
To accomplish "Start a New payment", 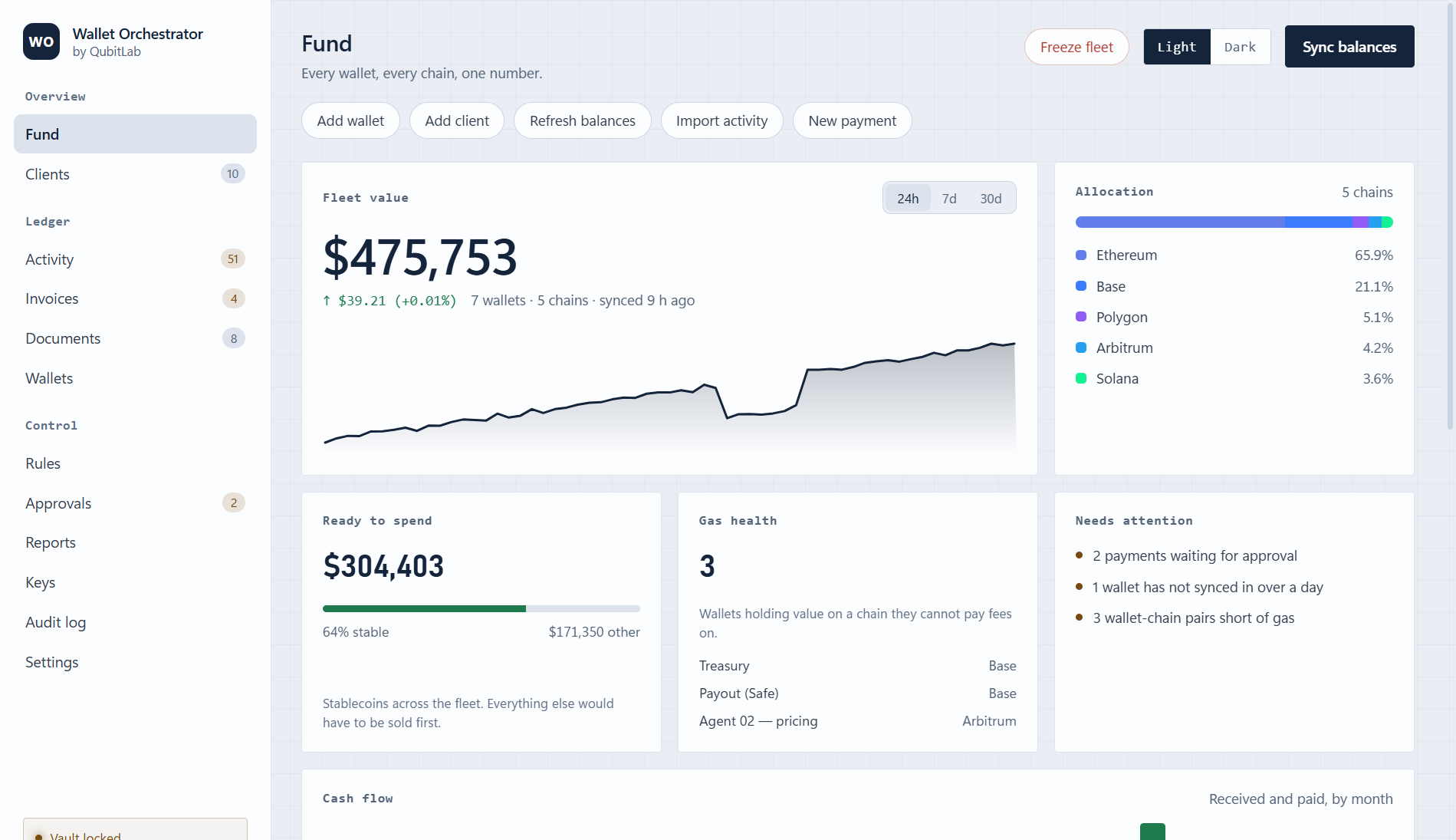I will point(852,120).
